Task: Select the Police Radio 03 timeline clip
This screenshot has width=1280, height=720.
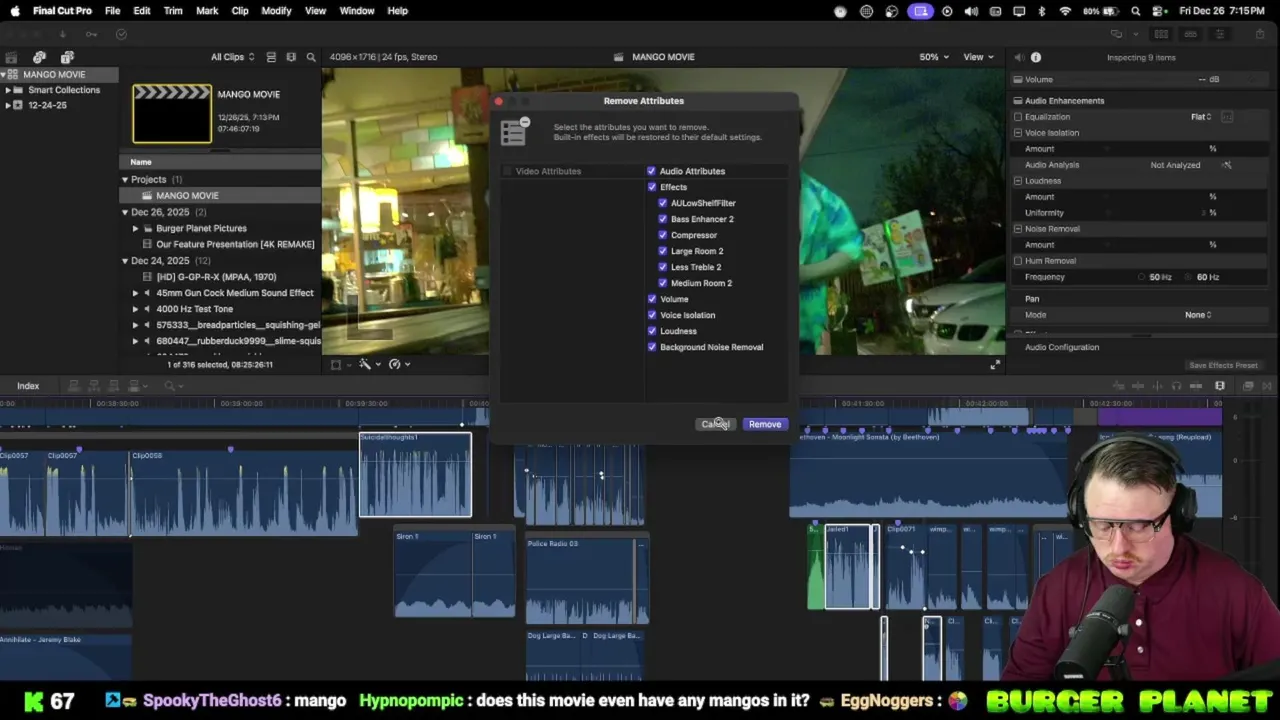Action: tap(588, 580)
